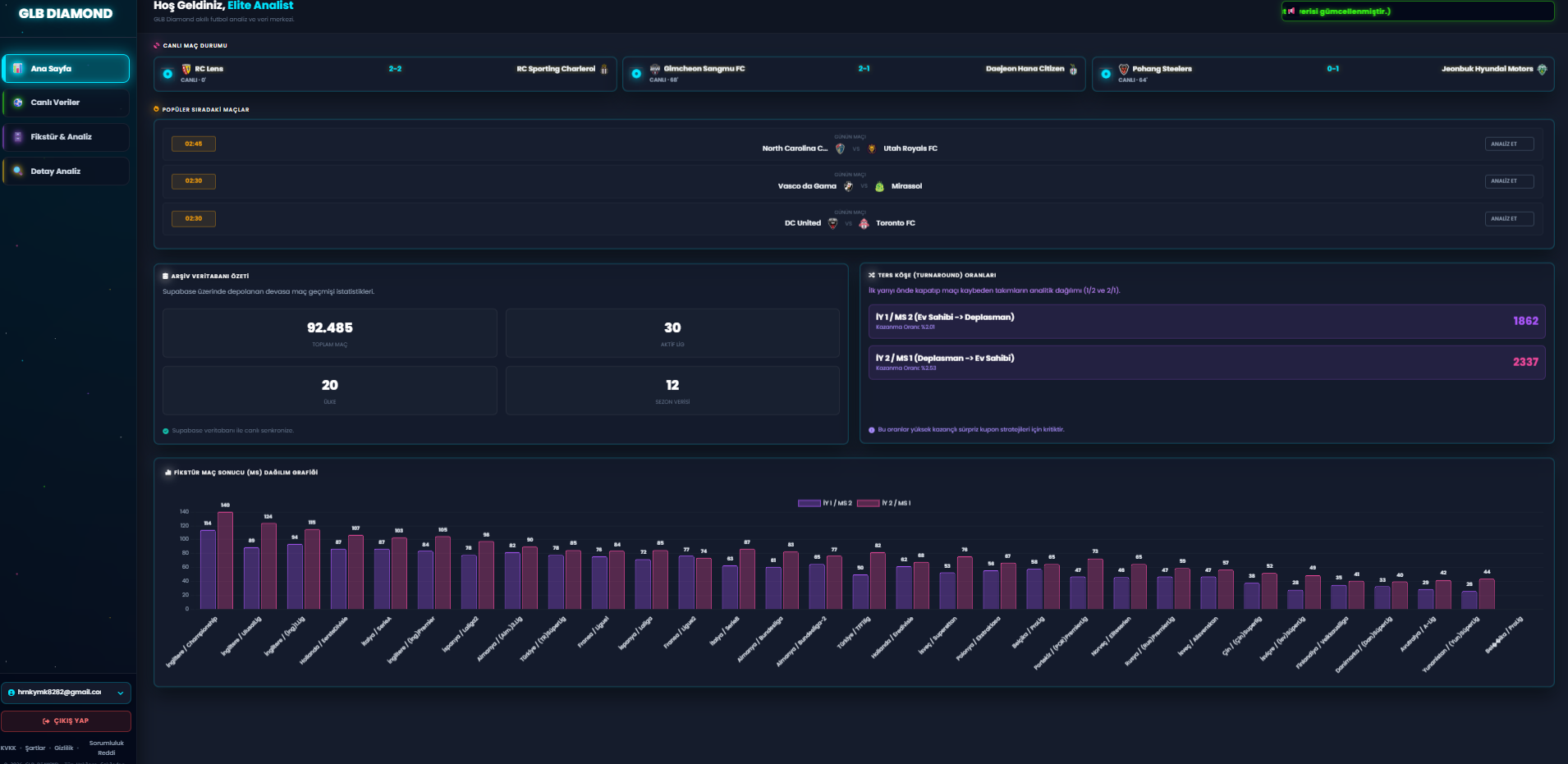Click the Detay Analiz magnifier icon

18,172
